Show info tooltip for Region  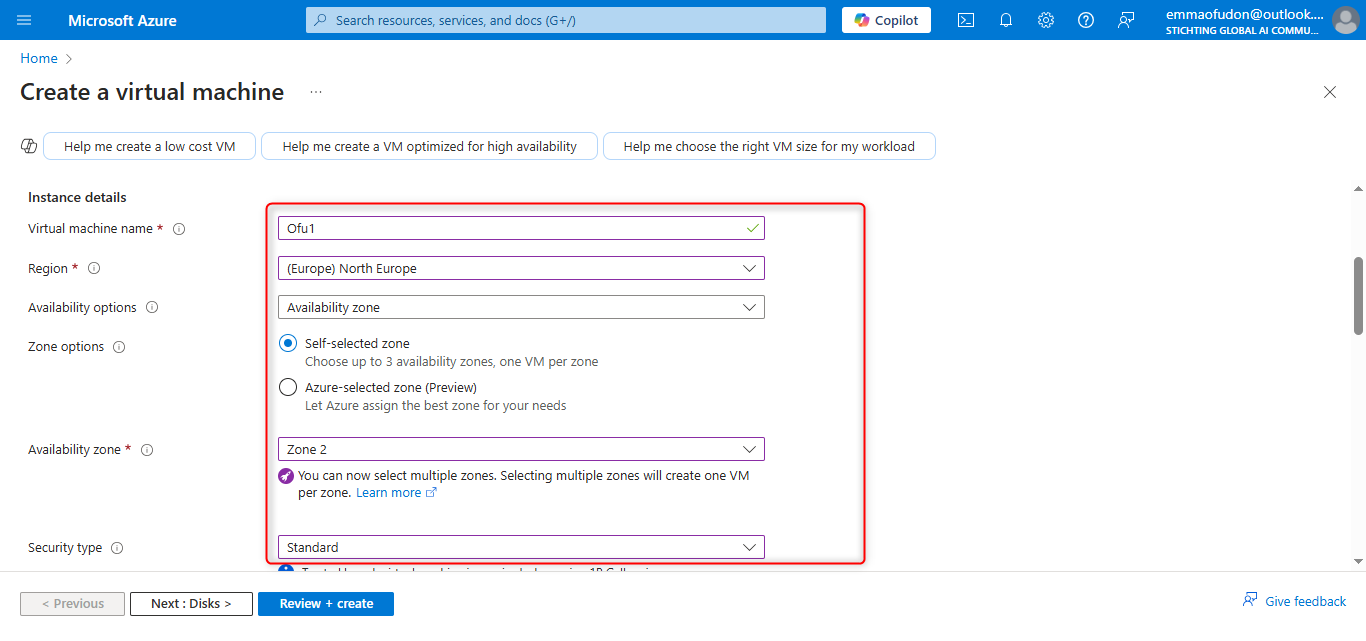pos(94,269)
